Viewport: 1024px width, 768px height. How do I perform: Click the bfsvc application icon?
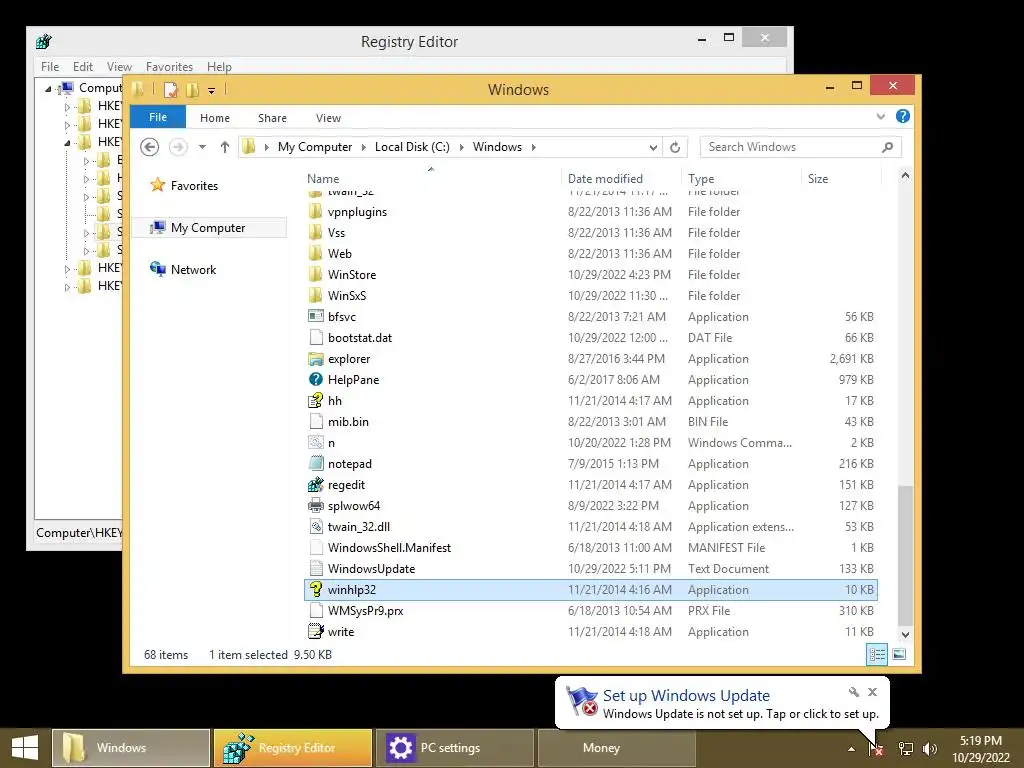(315, 317)
